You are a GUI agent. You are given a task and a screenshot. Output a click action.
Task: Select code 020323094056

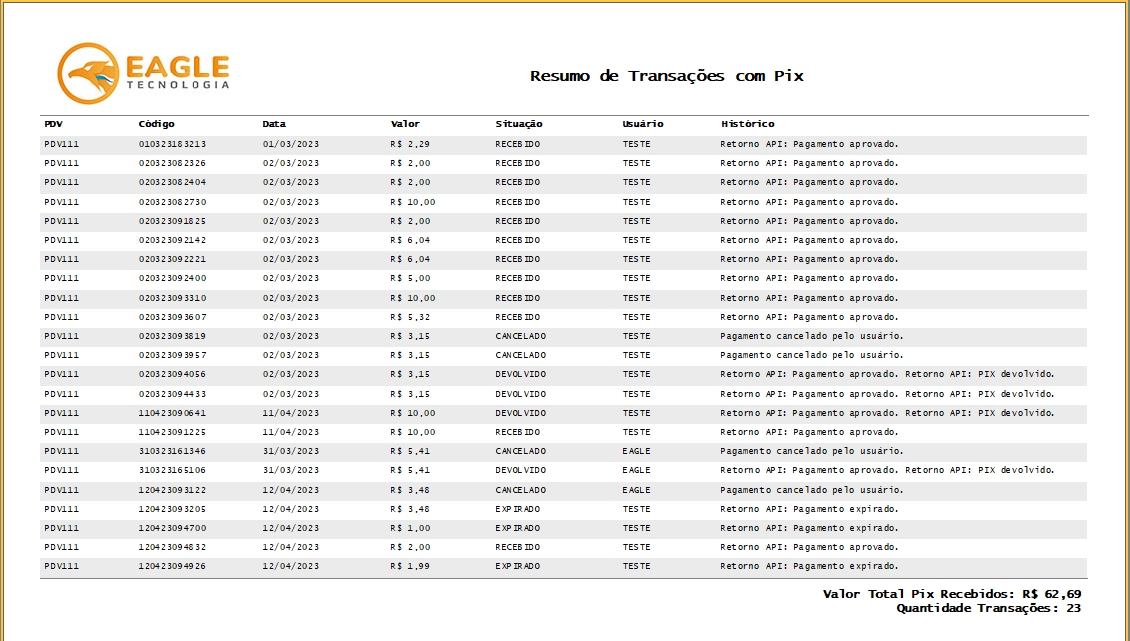coord(172,374)
